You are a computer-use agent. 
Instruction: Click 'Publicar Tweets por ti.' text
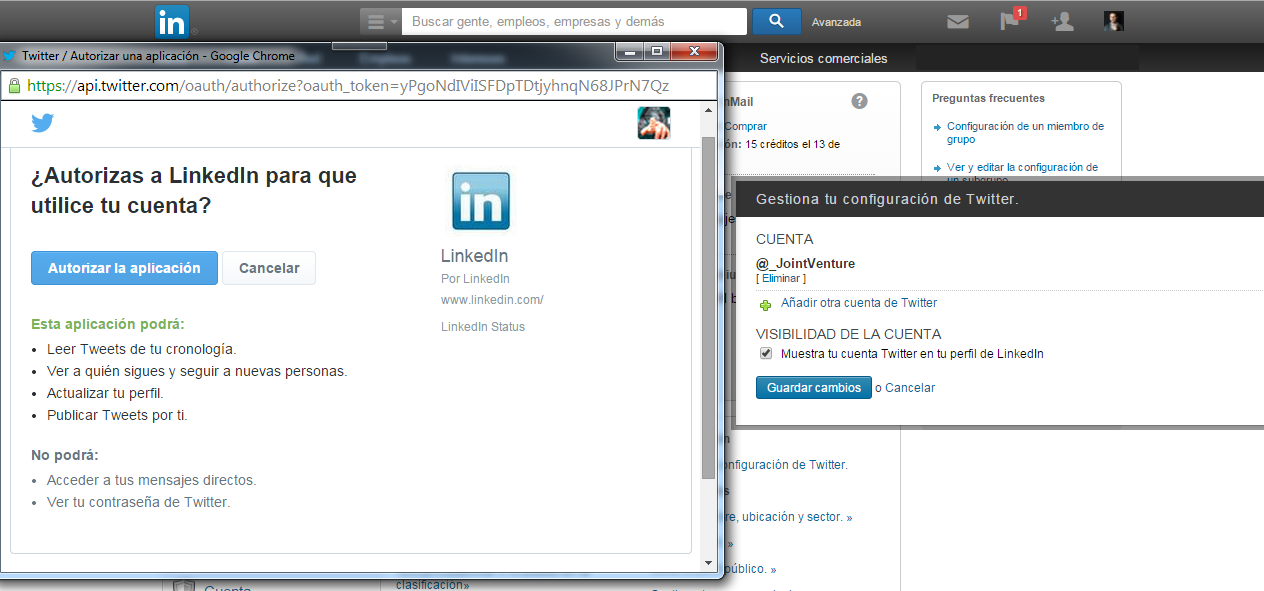coord(117,415)
